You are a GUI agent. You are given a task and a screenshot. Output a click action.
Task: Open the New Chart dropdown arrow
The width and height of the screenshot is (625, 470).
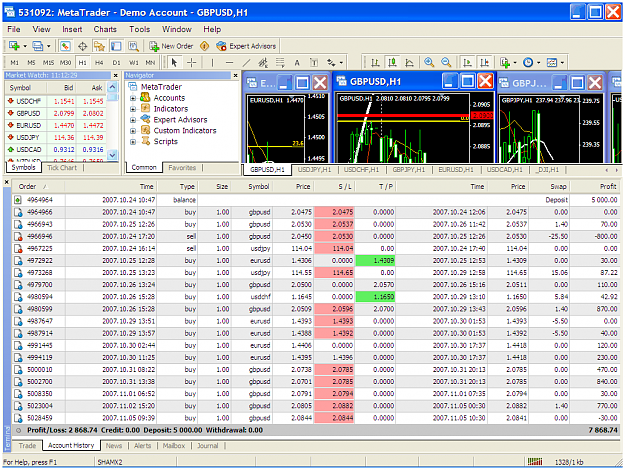(25, 46)
